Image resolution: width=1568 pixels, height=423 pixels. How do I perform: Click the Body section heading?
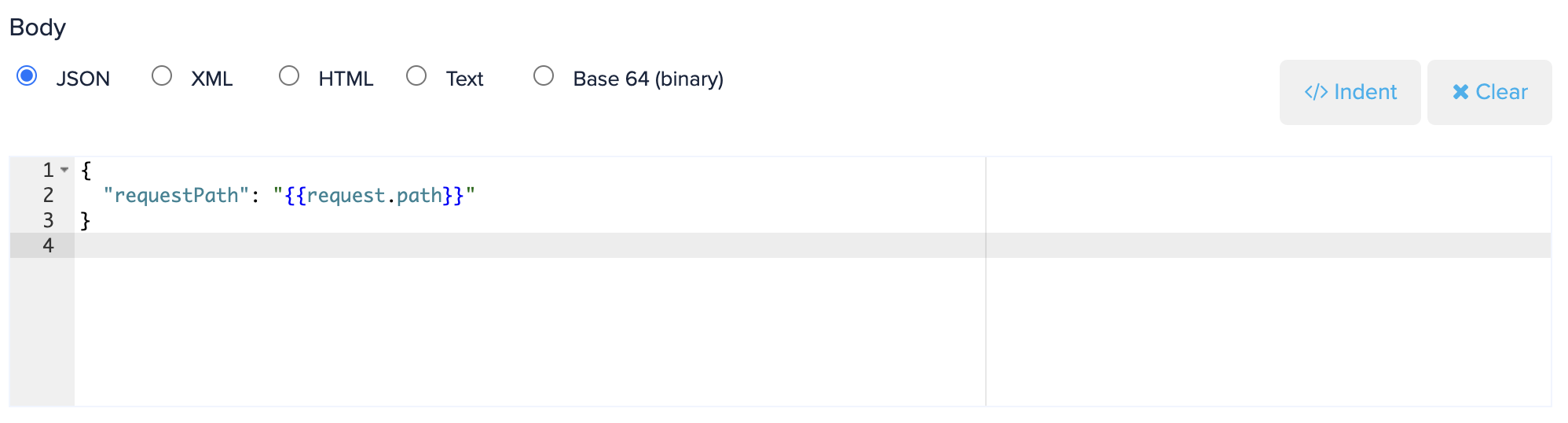(38, 28)
